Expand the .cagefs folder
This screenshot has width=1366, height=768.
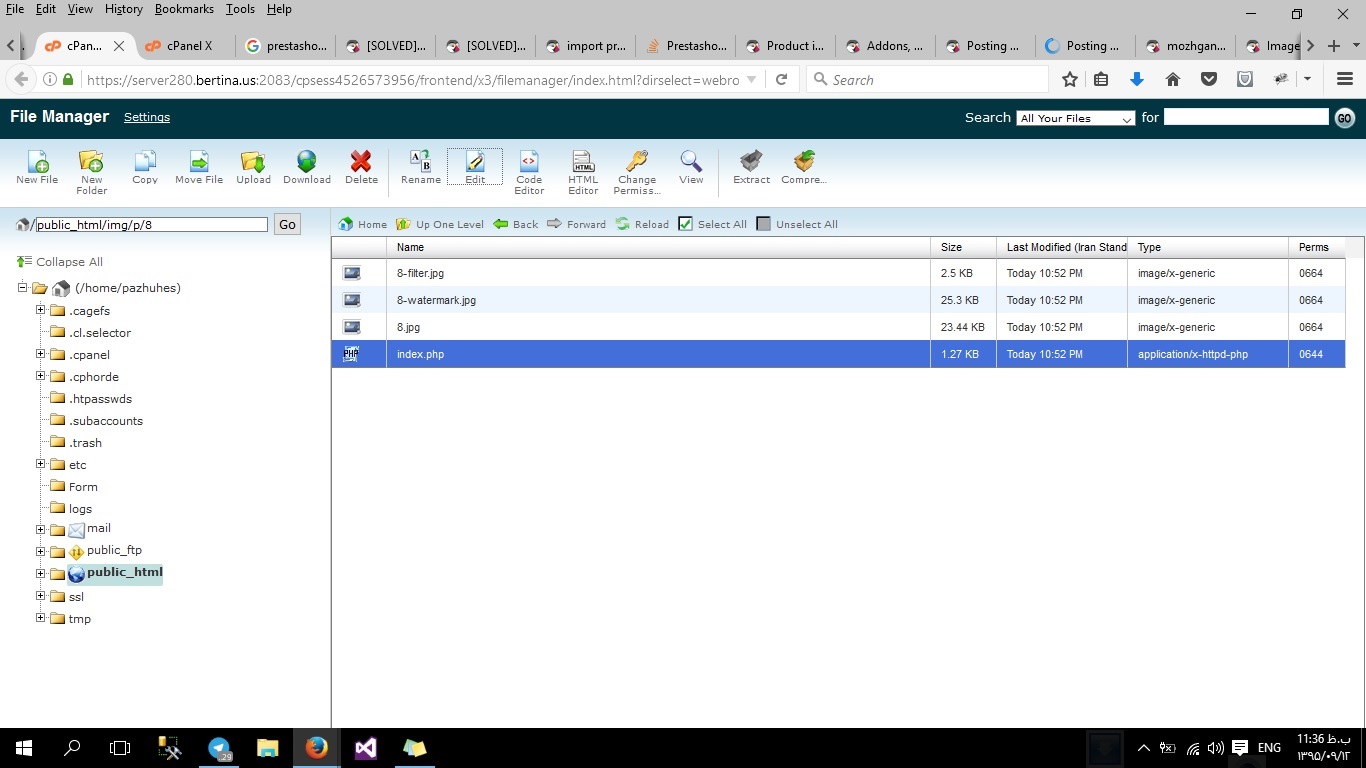point(41,310)
